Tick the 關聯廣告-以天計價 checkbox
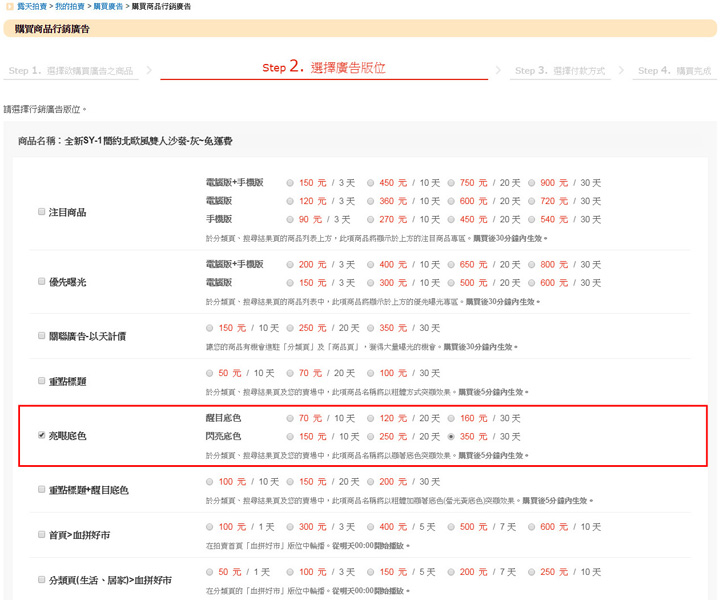Viewport: 720px width, 600px height. pyautogui.click(x=41, y=336)
